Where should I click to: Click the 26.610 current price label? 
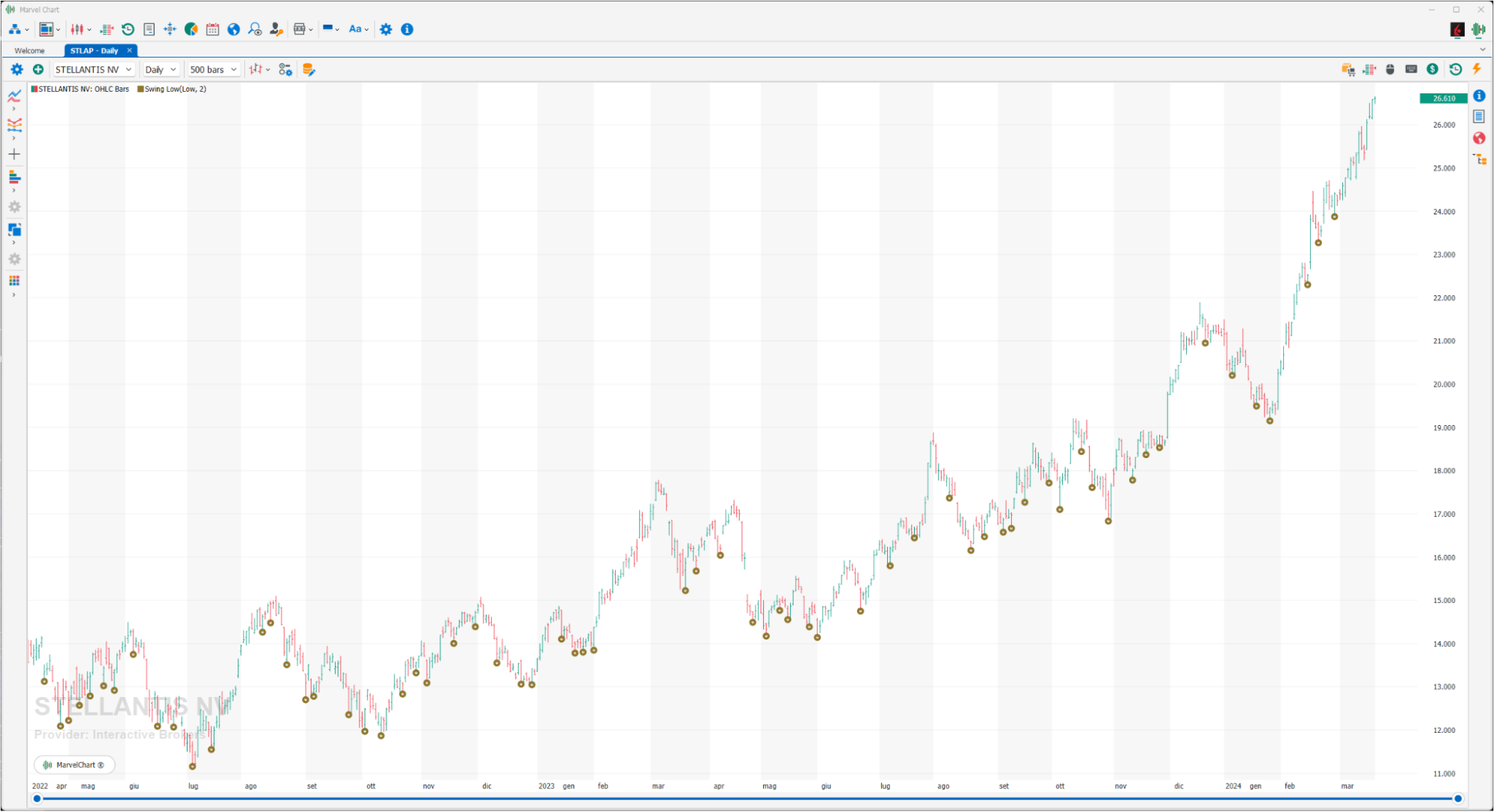point(1443,98)
